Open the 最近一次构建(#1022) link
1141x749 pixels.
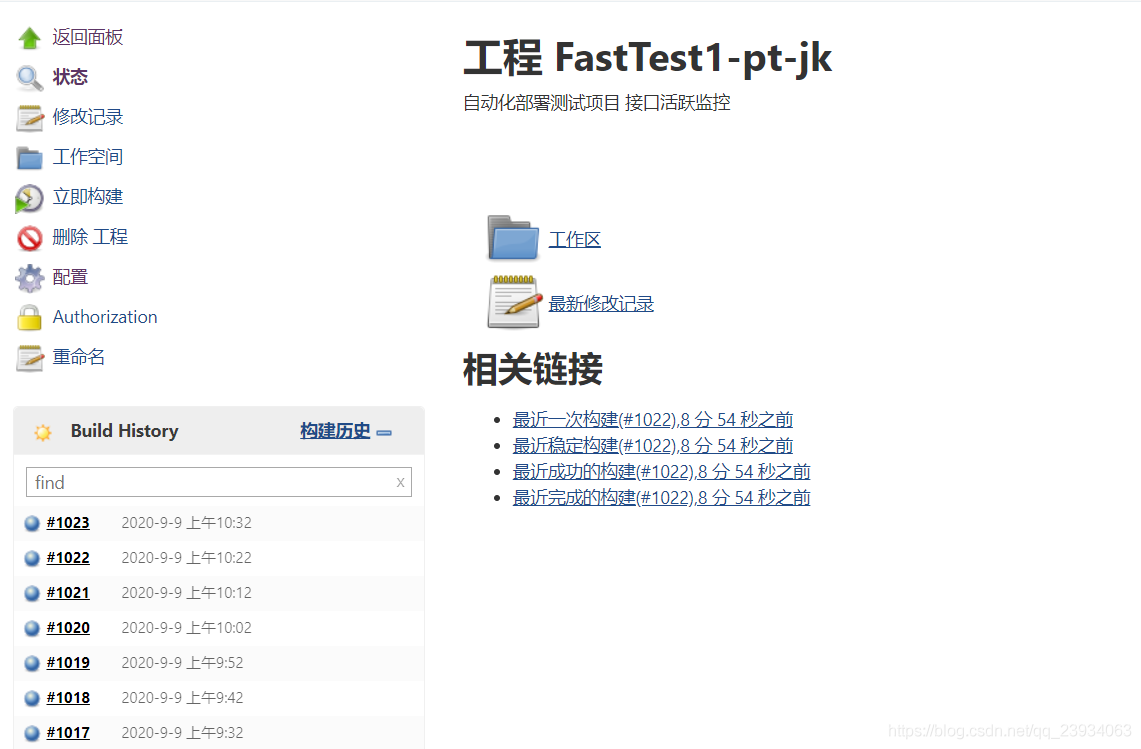coord(653,419)
